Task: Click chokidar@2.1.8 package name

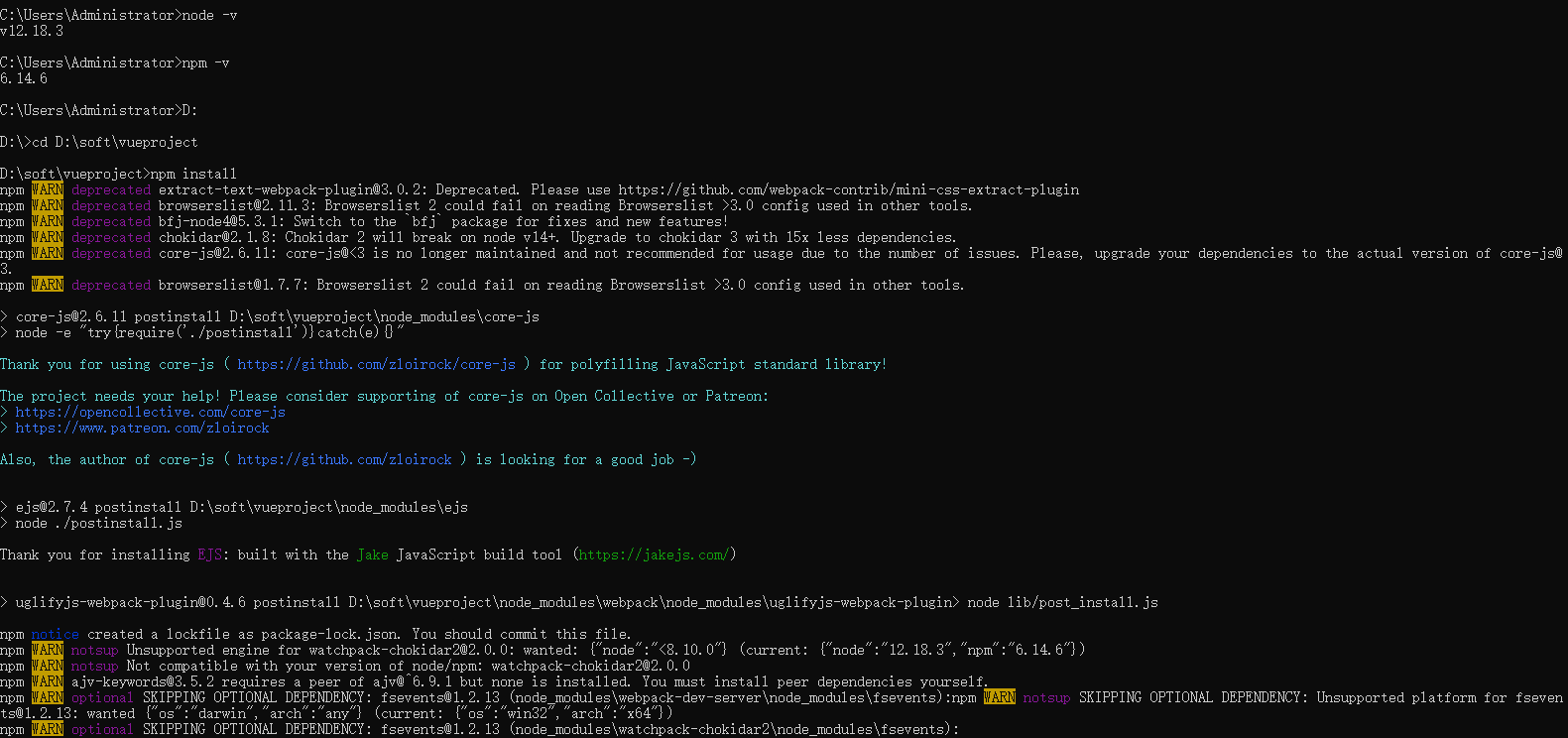Action: (x=218, y=237)
